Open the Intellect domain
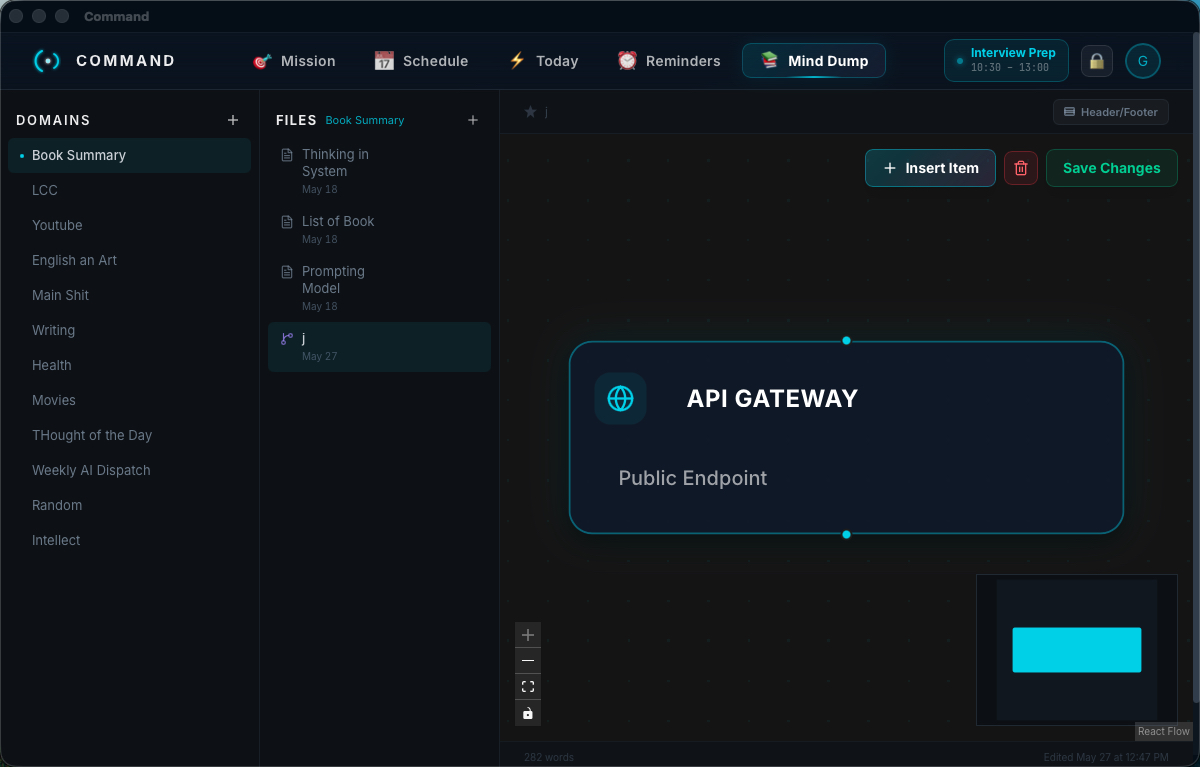Image resolution: width=1200 pixels, height=767 pixels. (x=129, y=540)
